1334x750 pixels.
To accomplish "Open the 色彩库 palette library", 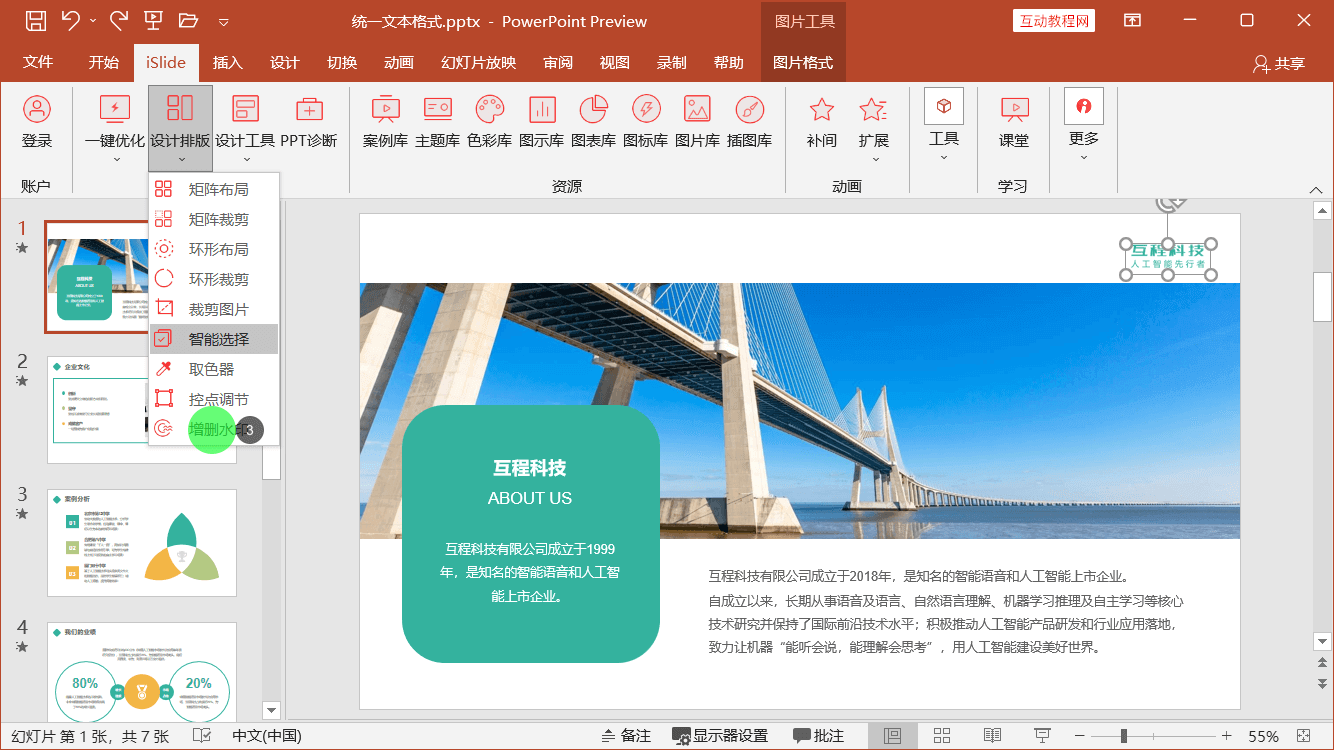I will 490,122.
